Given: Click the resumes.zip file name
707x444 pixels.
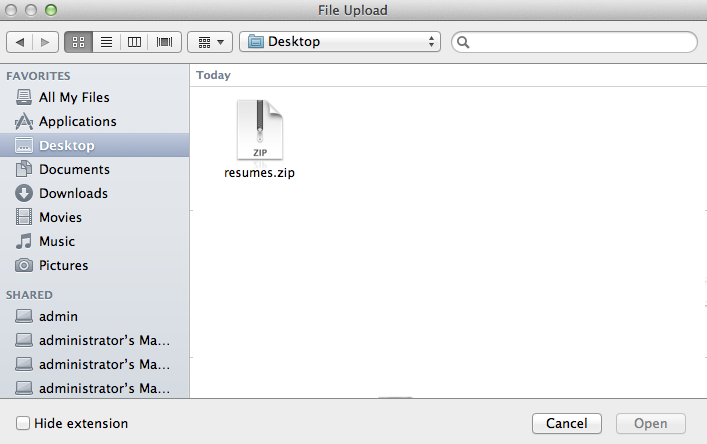Looking at the screenshot, I should coord(259,173).
